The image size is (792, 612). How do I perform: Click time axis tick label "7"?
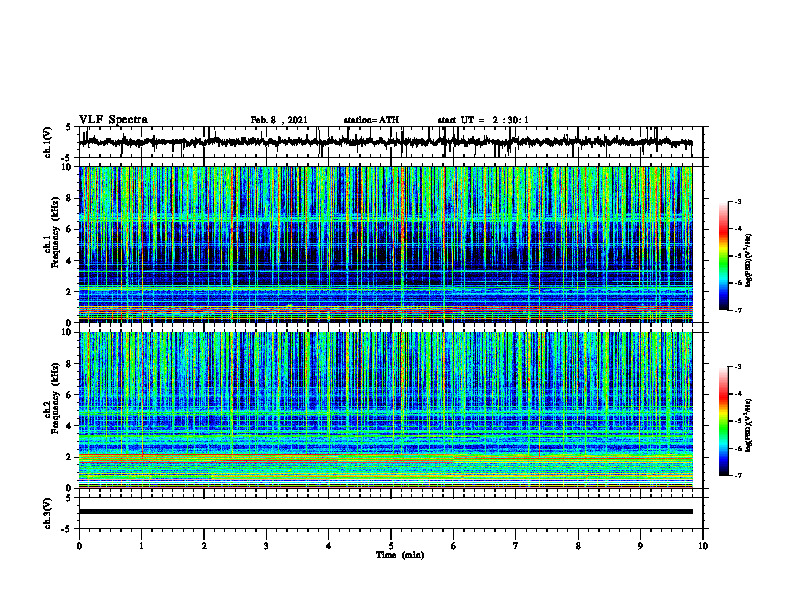click(516, 546)
